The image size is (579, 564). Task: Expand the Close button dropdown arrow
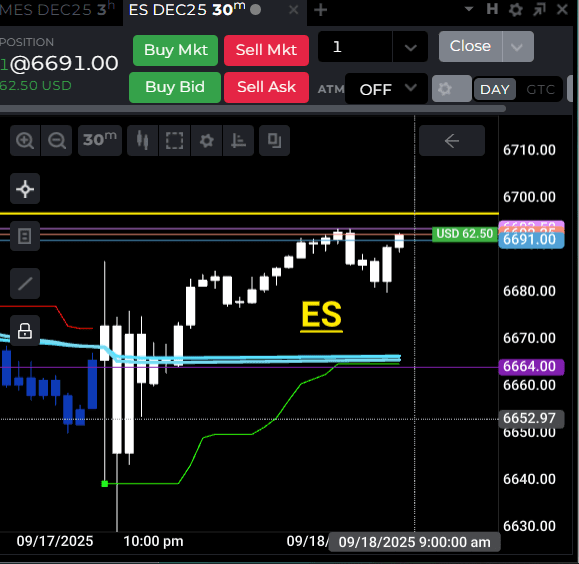[x=517, y=47]
